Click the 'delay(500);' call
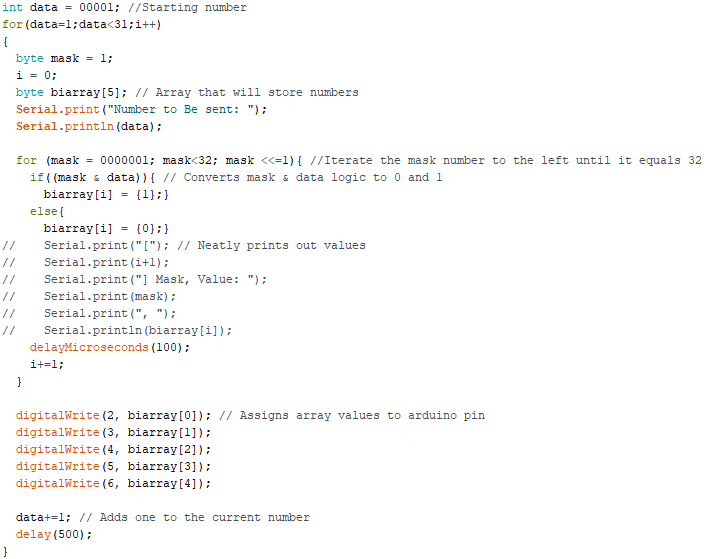 click(x=54, y=535)
